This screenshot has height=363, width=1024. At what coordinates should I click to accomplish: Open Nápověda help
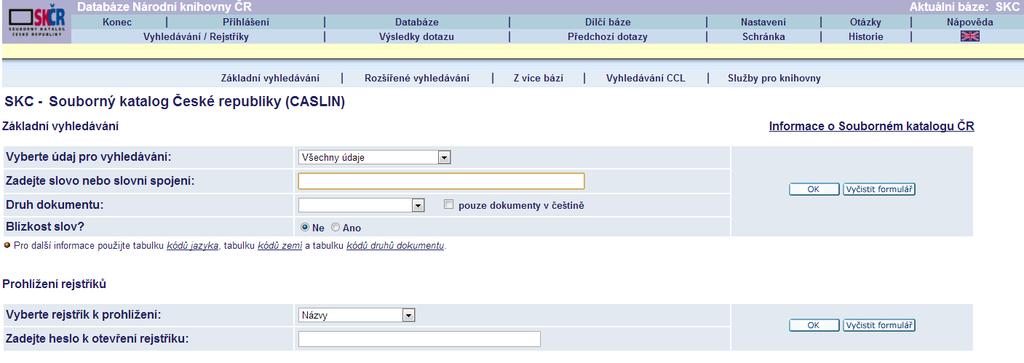pyautogui.click(x=970, y=22)
